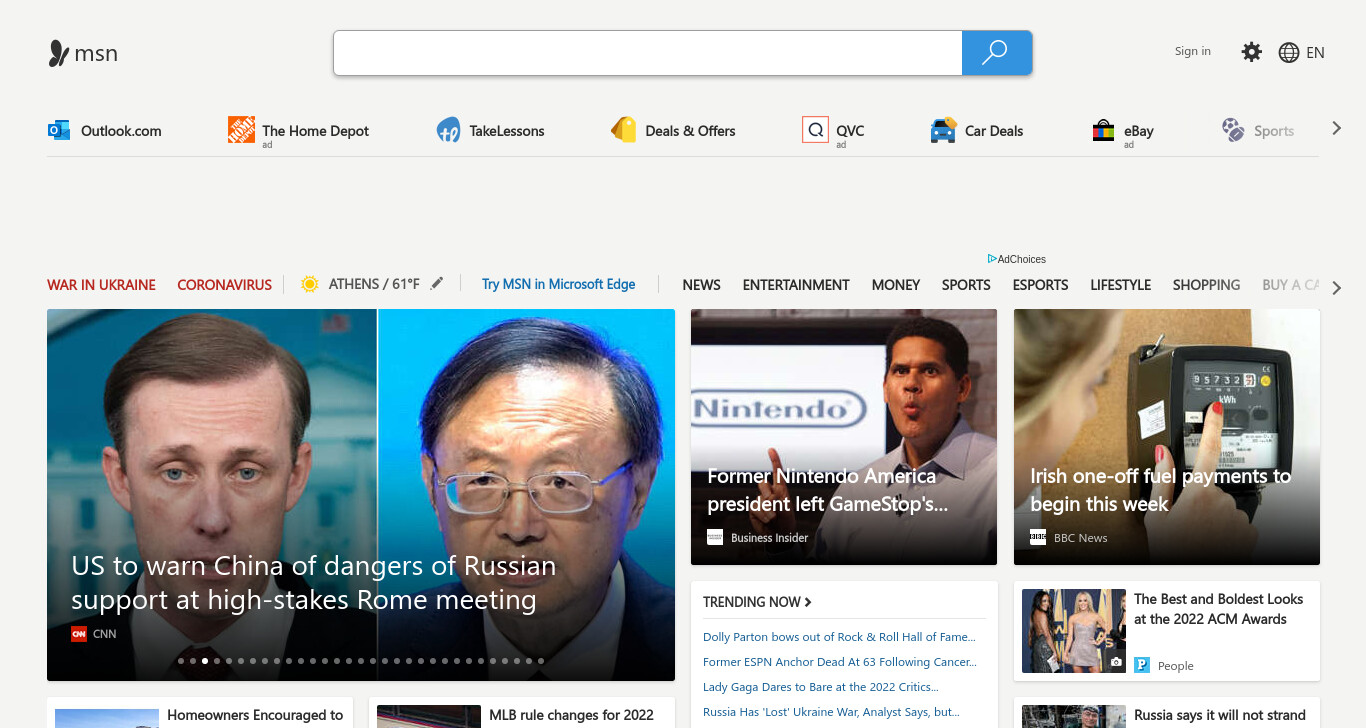Screen dimensions: 1366x728
Task: Click camera gallery icon on ACM Awards thumbnail
Action: pyautogui.click(x=1116, y=662)
